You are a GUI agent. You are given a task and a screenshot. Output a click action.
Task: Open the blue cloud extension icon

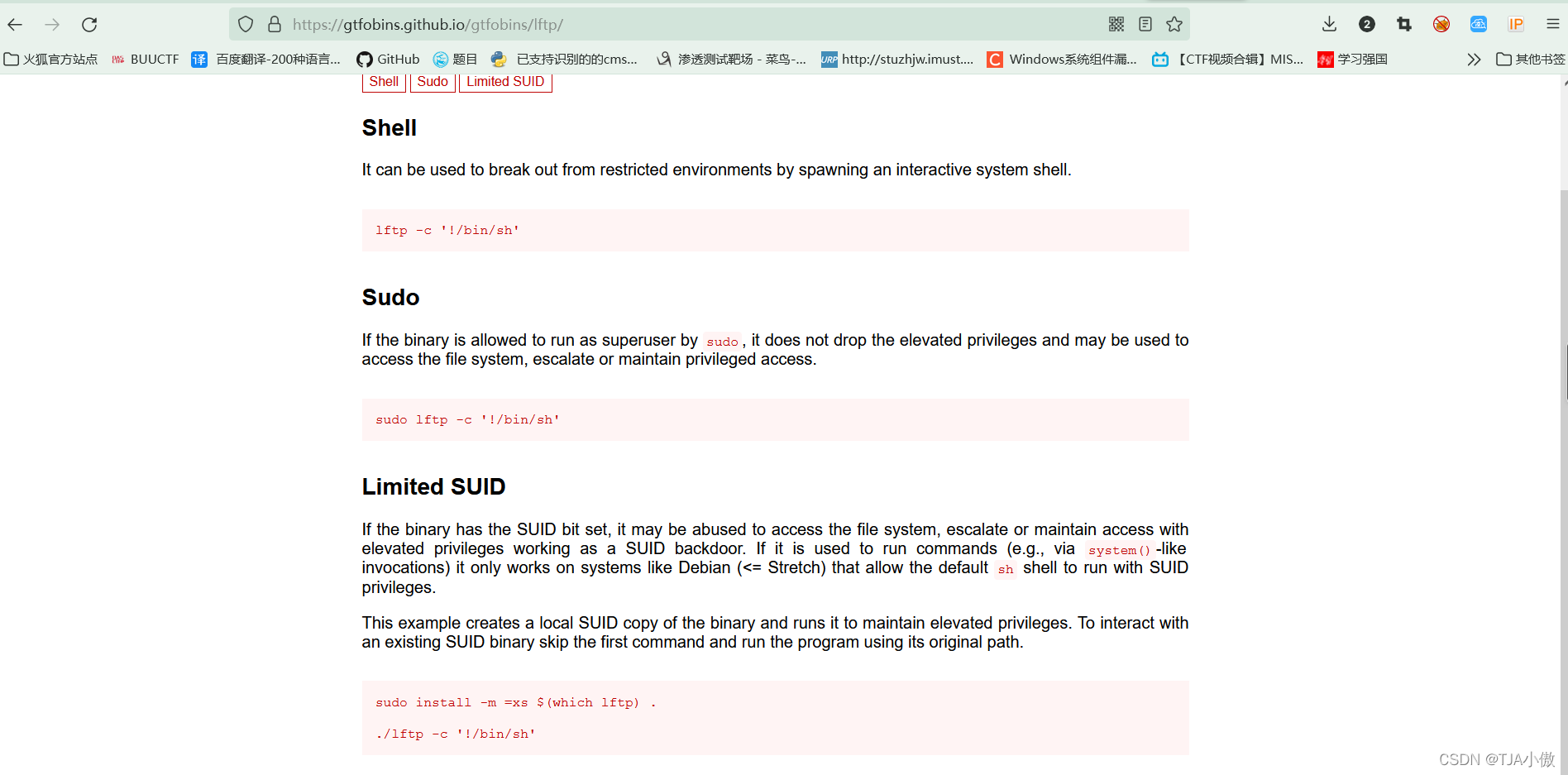pyautogui.click(x=1479, y=25)
